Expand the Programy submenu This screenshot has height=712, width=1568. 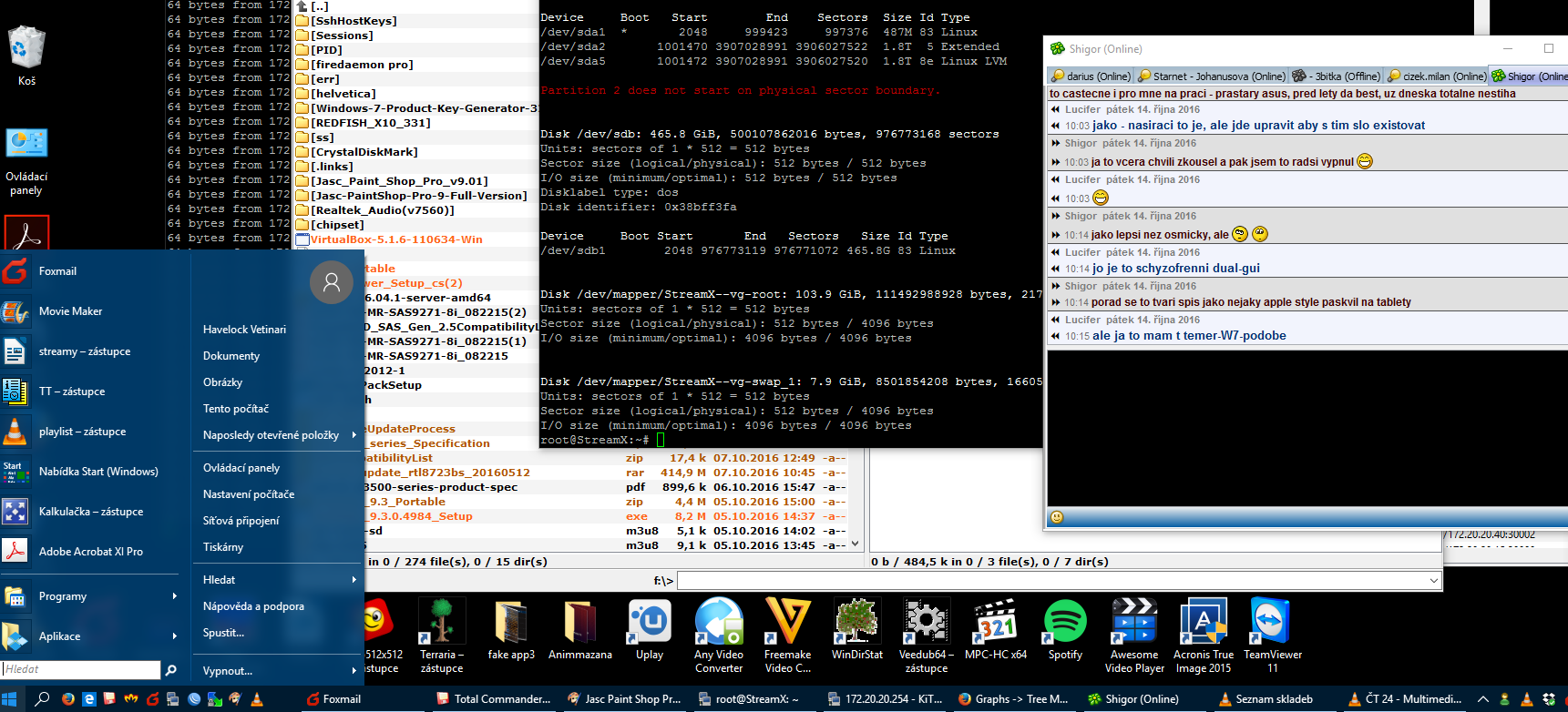[174, 596]
